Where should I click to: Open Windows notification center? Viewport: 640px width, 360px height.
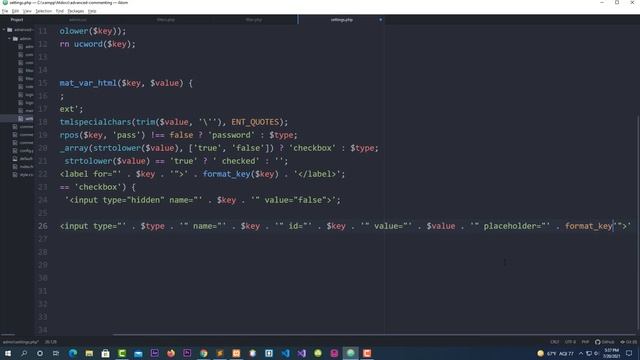pos(629,353)
